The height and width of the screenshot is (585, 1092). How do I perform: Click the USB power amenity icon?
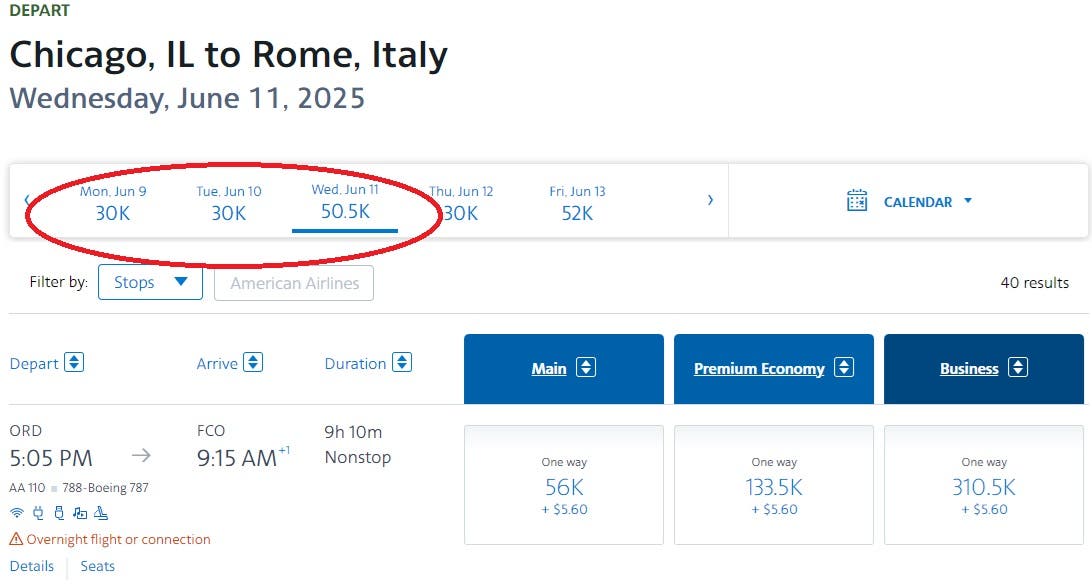59,513
